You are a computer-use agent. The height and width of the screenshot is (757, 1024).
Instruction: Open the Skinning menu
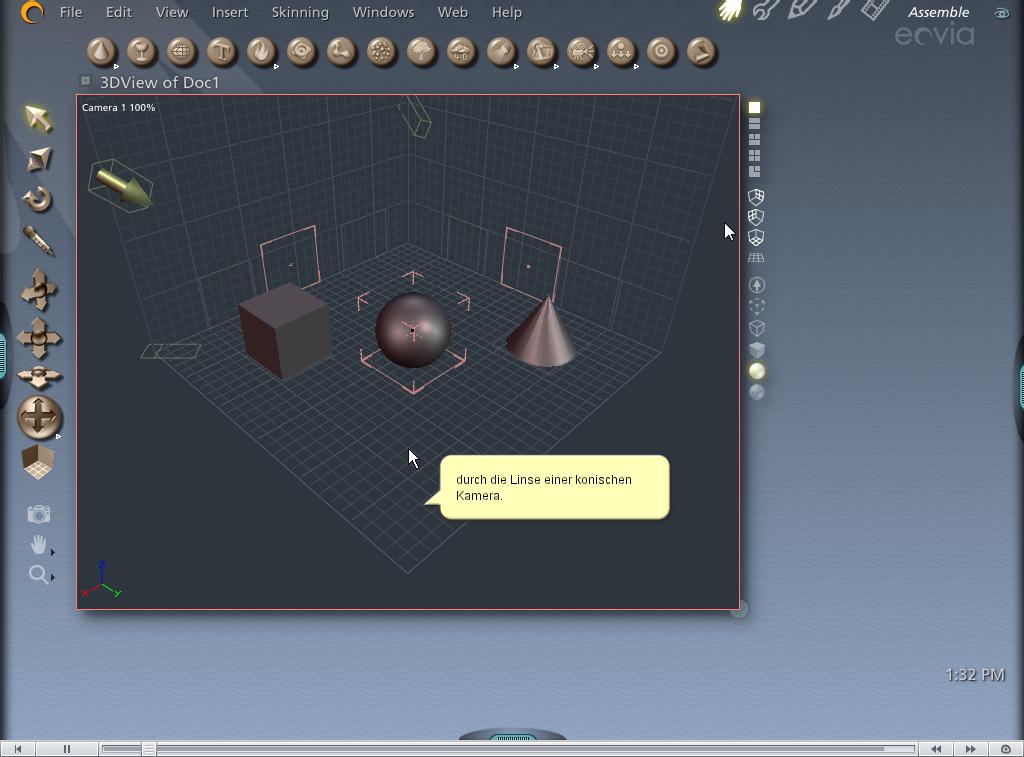300,12
